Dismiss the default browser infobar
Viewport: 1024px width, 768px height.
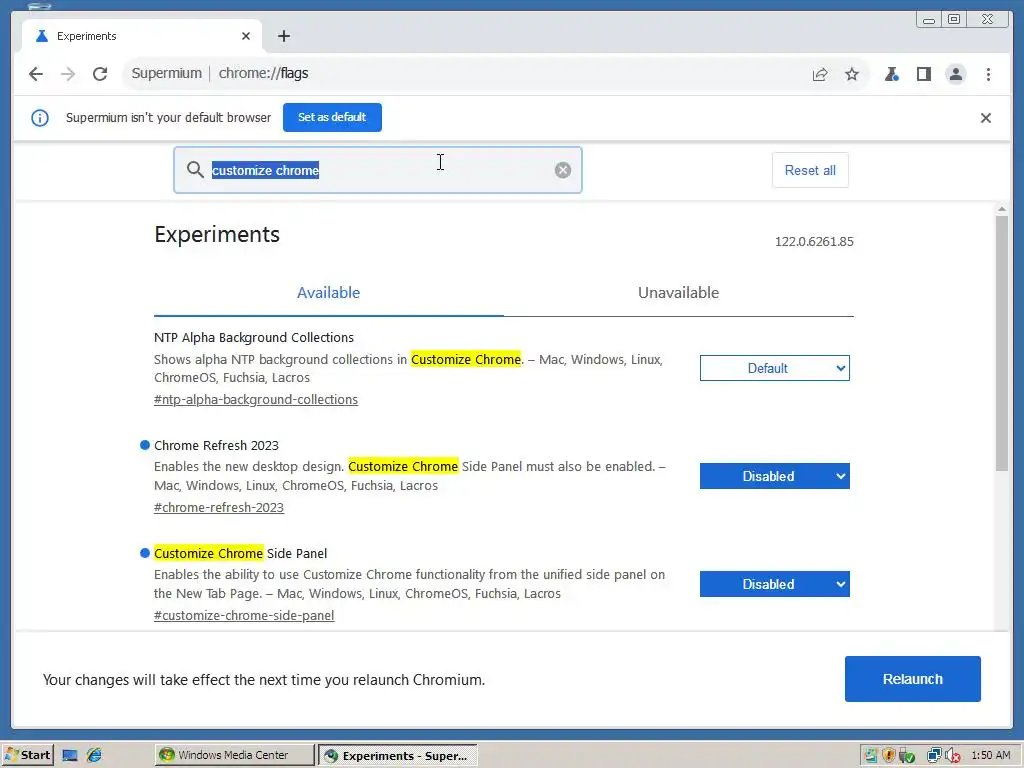pos(985,118)
